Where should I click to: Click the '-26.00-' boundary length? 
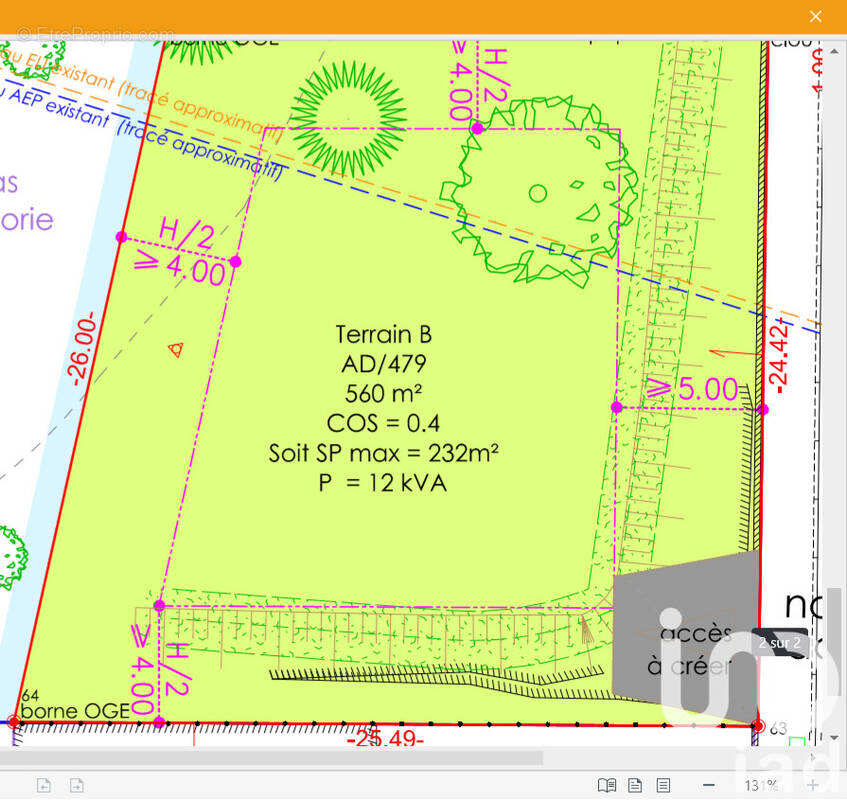[84, 348]
